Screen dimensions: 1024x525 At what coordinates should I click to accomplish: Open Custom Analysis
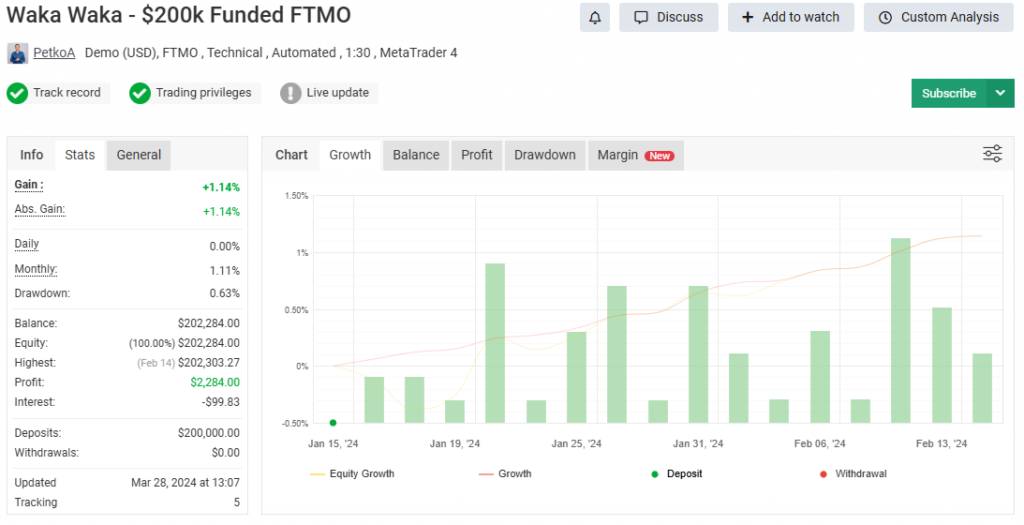(938, 17)
